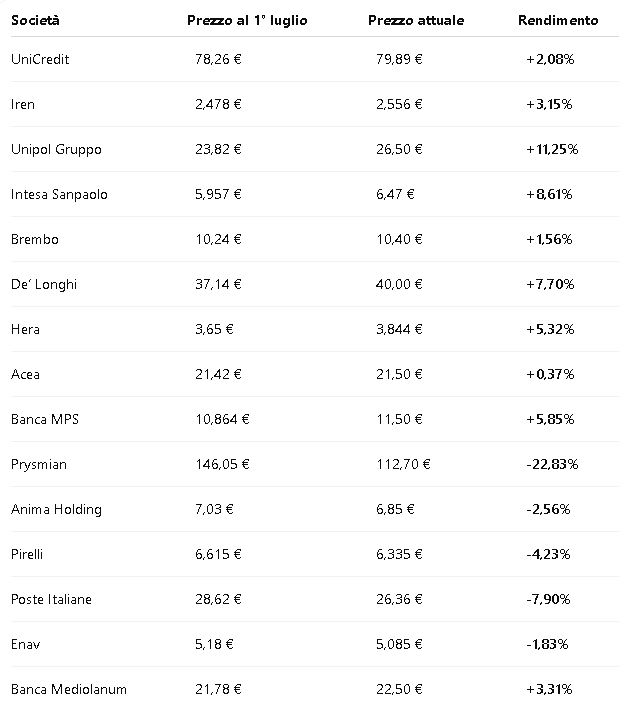The height and width of the screenshot is (721, 625).
Task: Click Unipol Gruppo return +11,25%
Action: tap(552, 149)
